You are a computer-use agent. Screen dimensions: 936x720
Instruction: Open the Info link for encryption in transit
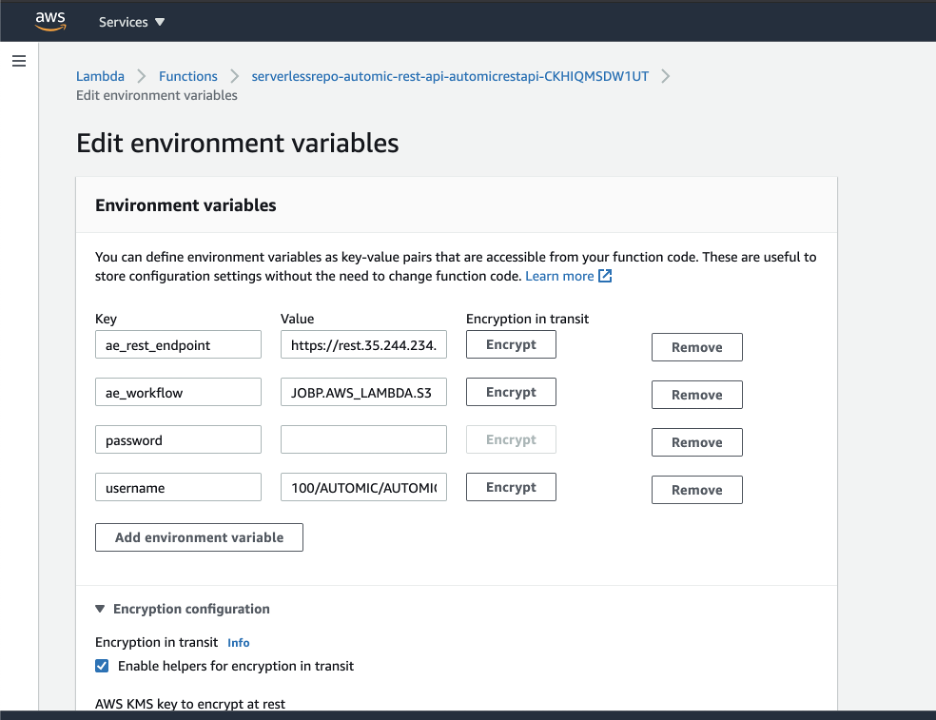tap(238, 643)
